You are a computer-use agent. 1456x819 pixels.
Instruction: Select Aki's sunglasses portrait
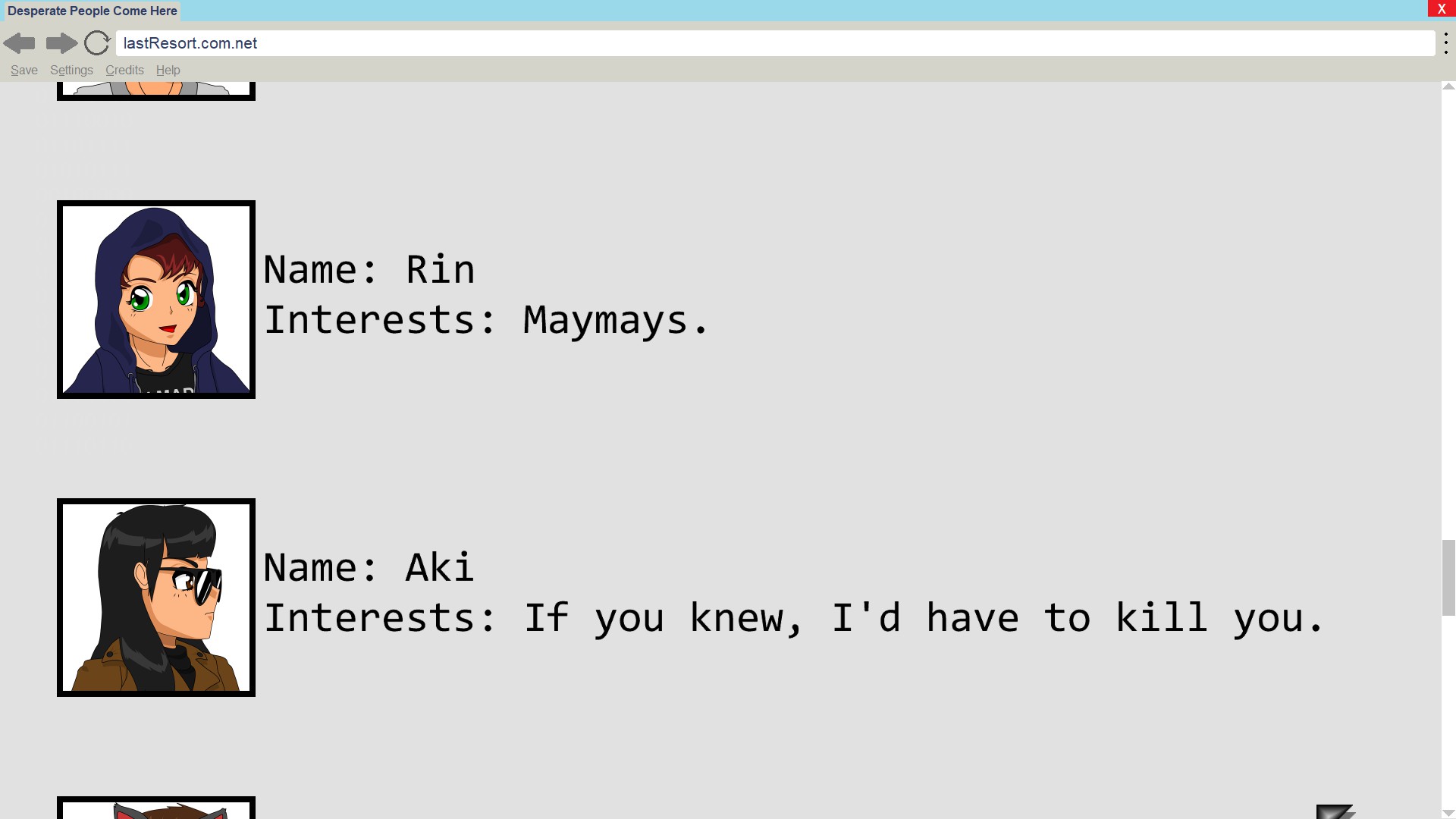point(156,598)
